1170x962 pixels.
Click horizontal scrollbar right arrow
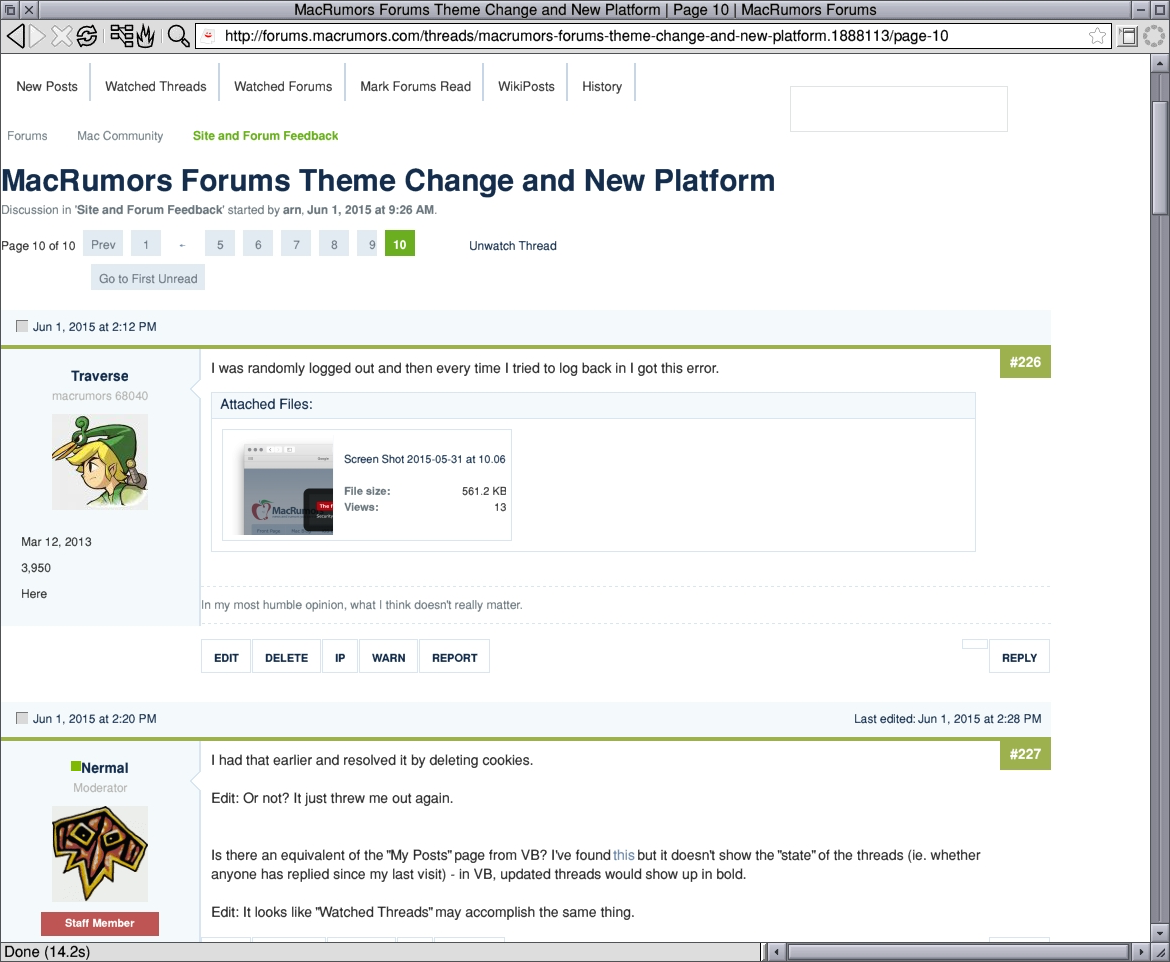[x=1140, y=952]
